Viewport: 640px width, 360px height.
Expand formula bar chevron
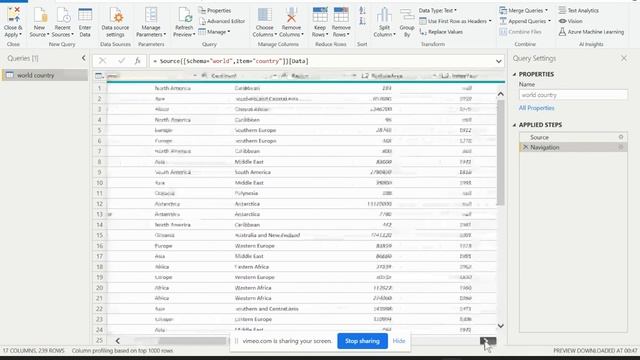point(499,61)
